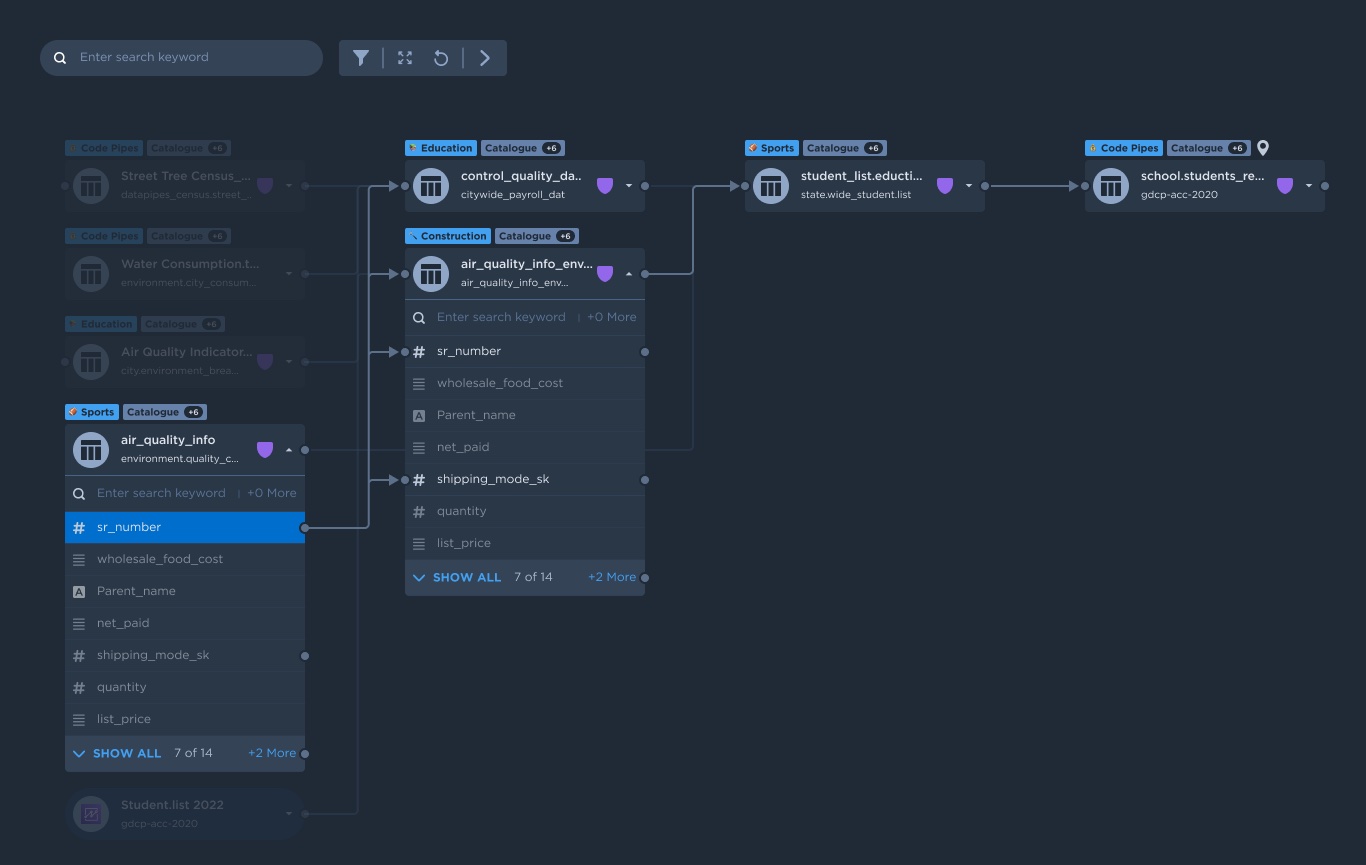The height and width of the screenshot is (865, 1366).
Task: Click +0 More in air_quality_info search row
Action: (x=272, y=493)
